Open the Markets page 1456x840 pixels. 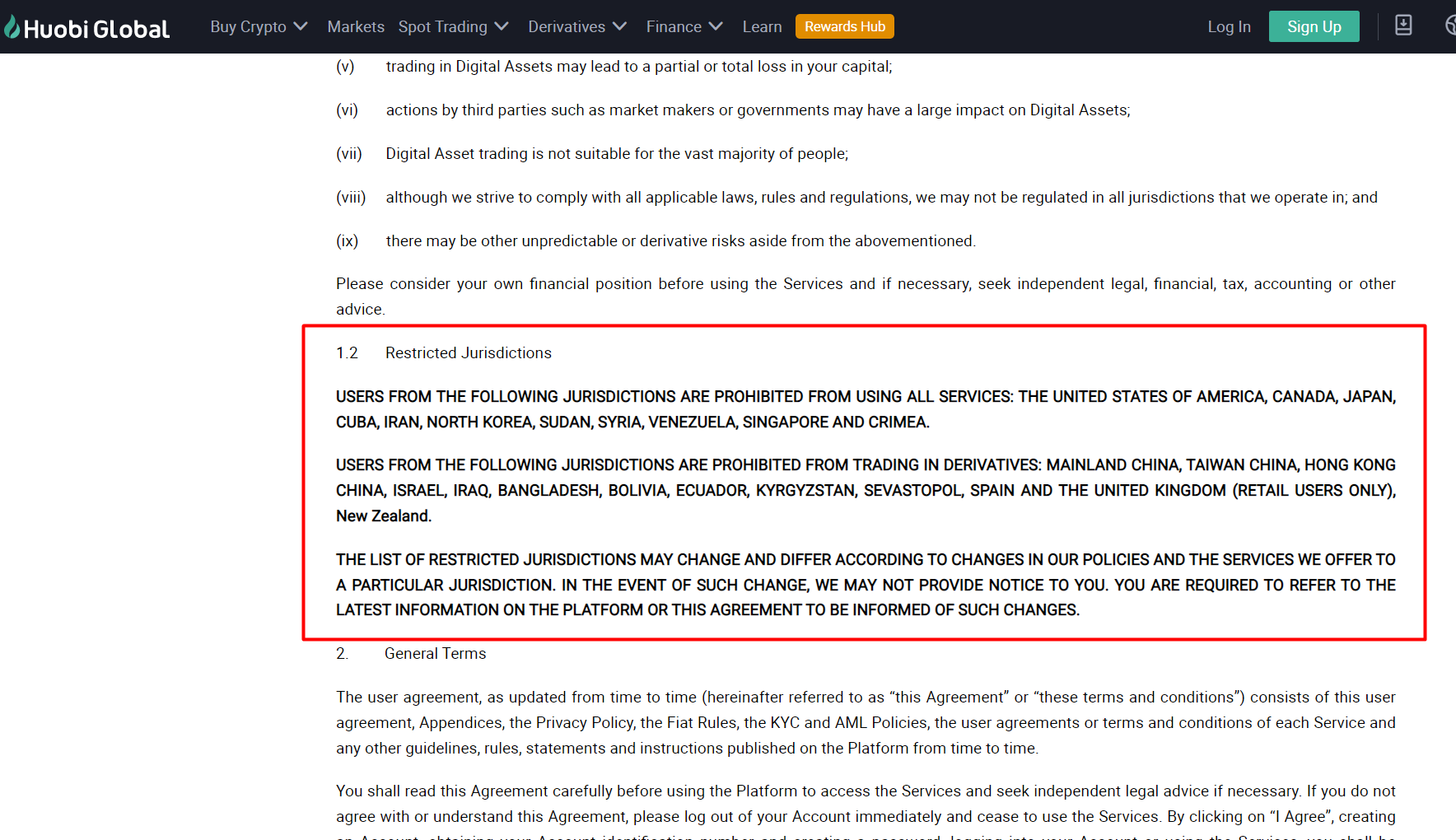coord(356,26)
